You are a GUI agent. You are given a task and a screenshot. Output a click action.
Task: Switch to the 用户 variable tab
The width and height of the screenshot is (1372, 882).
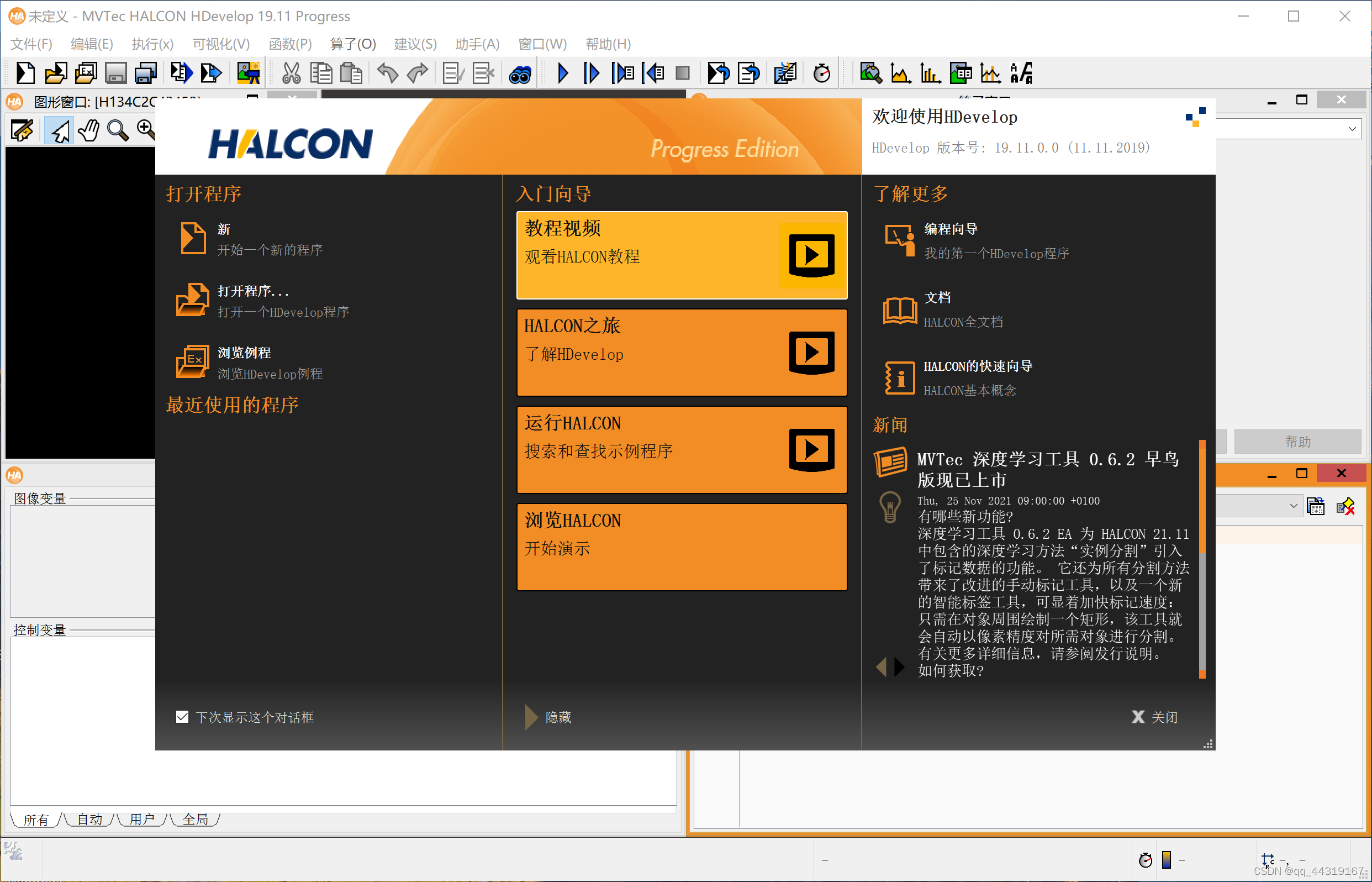click(142, 819)
